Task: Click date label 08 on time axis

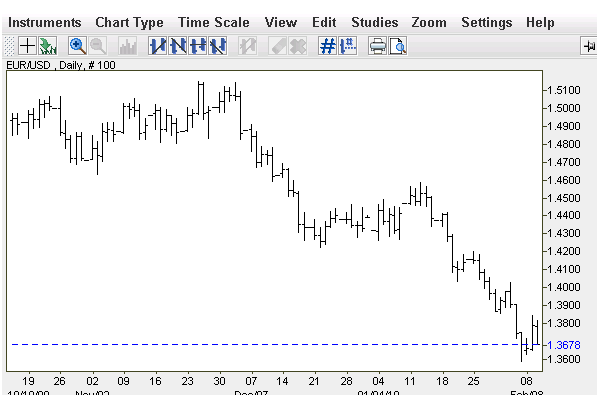Action: [527, 381]
